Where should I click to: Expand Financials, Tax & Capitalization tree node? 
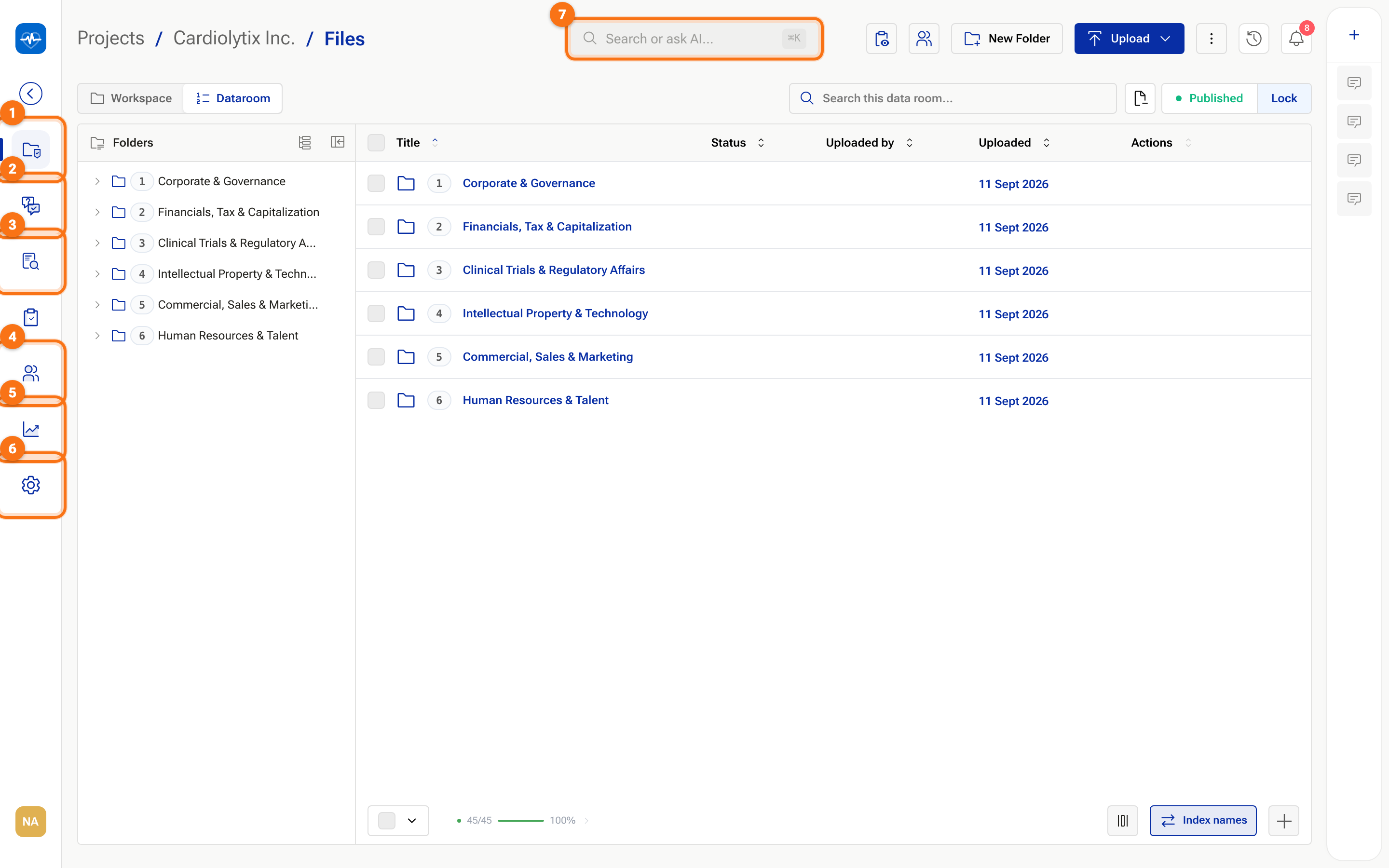pyautogui.click(x=97, y=212)
